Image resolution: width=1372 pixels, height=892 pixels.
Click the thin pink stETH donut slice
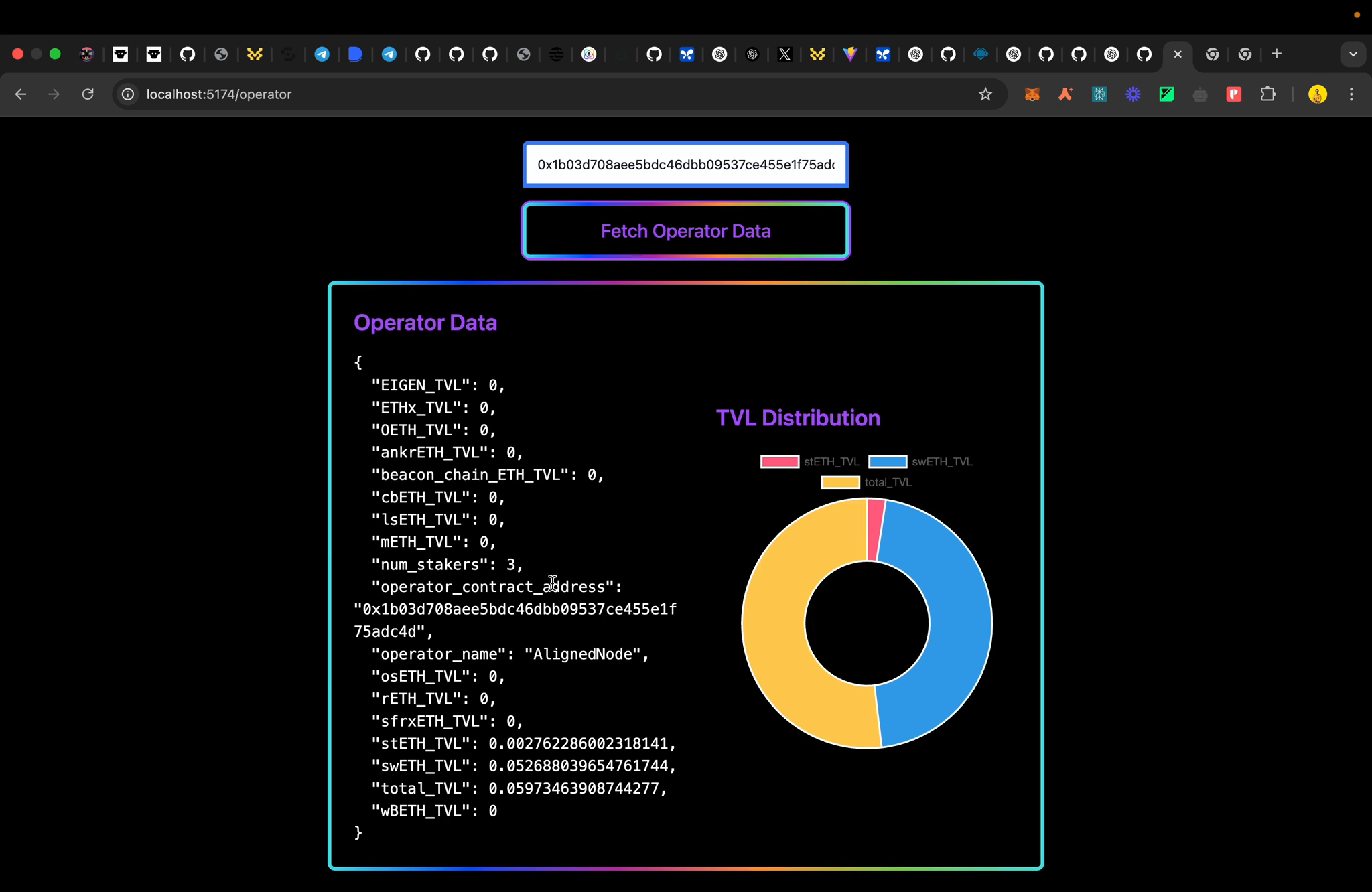pos(875,529)
